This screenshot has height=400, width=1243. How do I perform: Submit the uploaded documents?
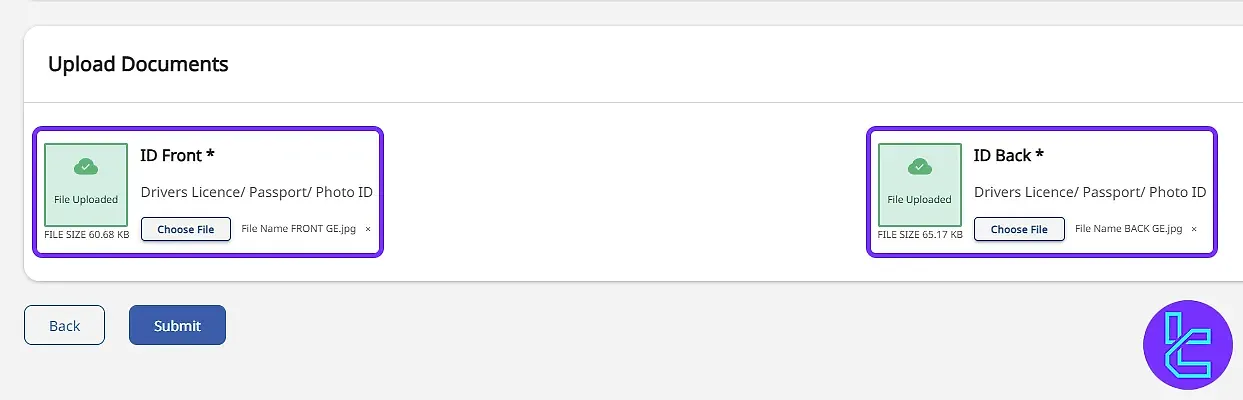click(177, 325)
